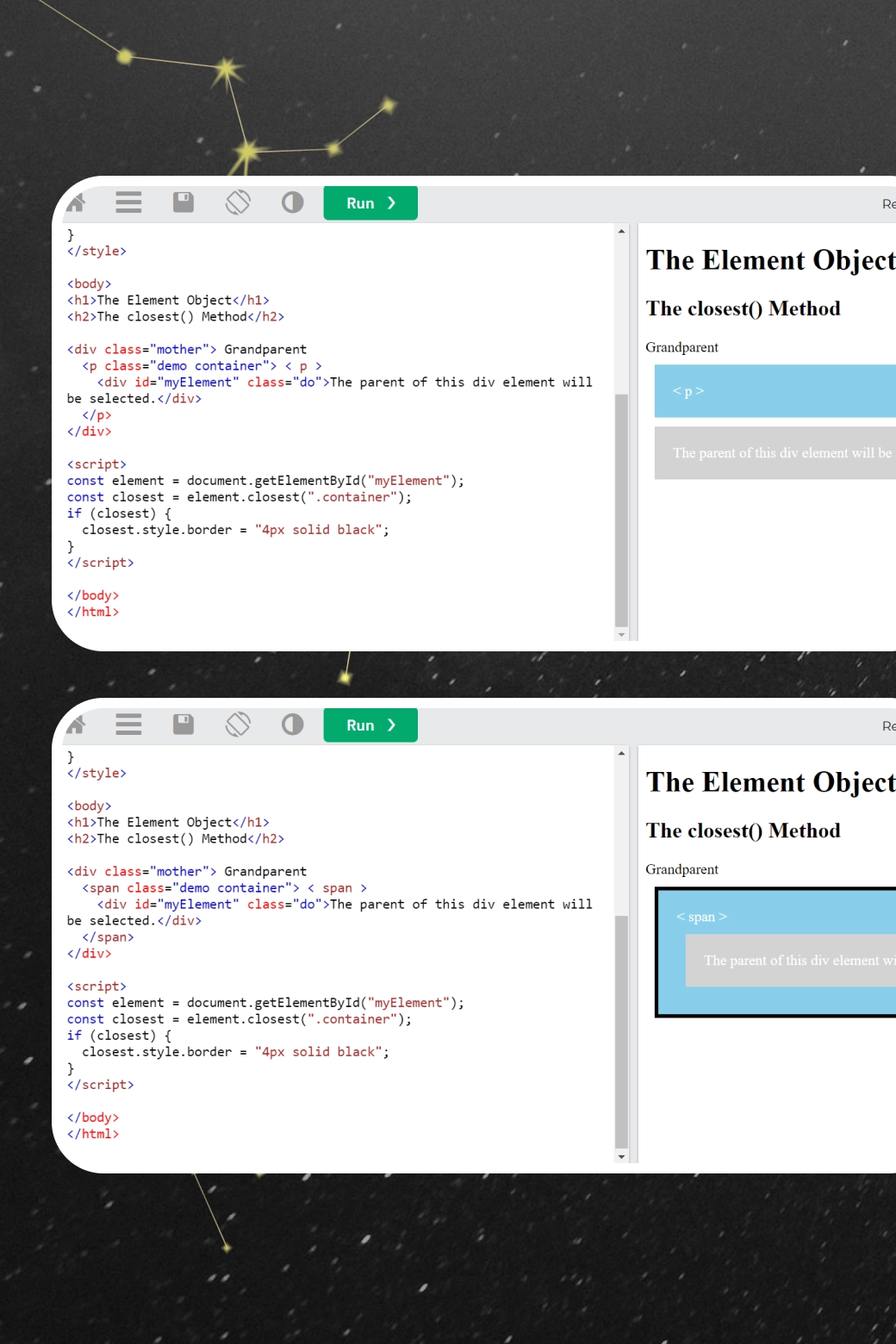This screenshot has width=896, height=1344.
Task: Click the up arrow of the top editor scrollbar
Action: coord(621,232)
